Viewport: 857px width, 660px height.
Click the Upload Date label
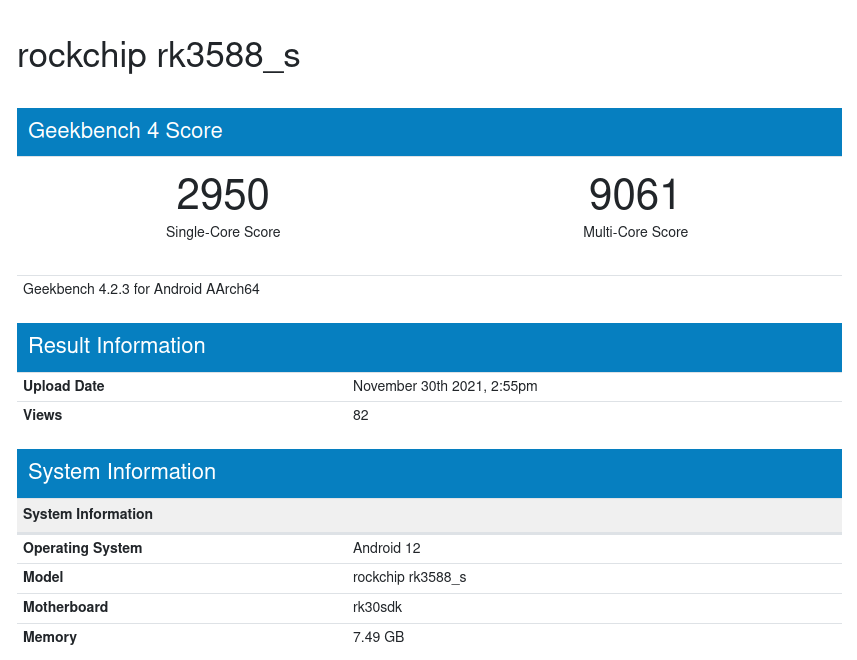(x=63, y=386)
